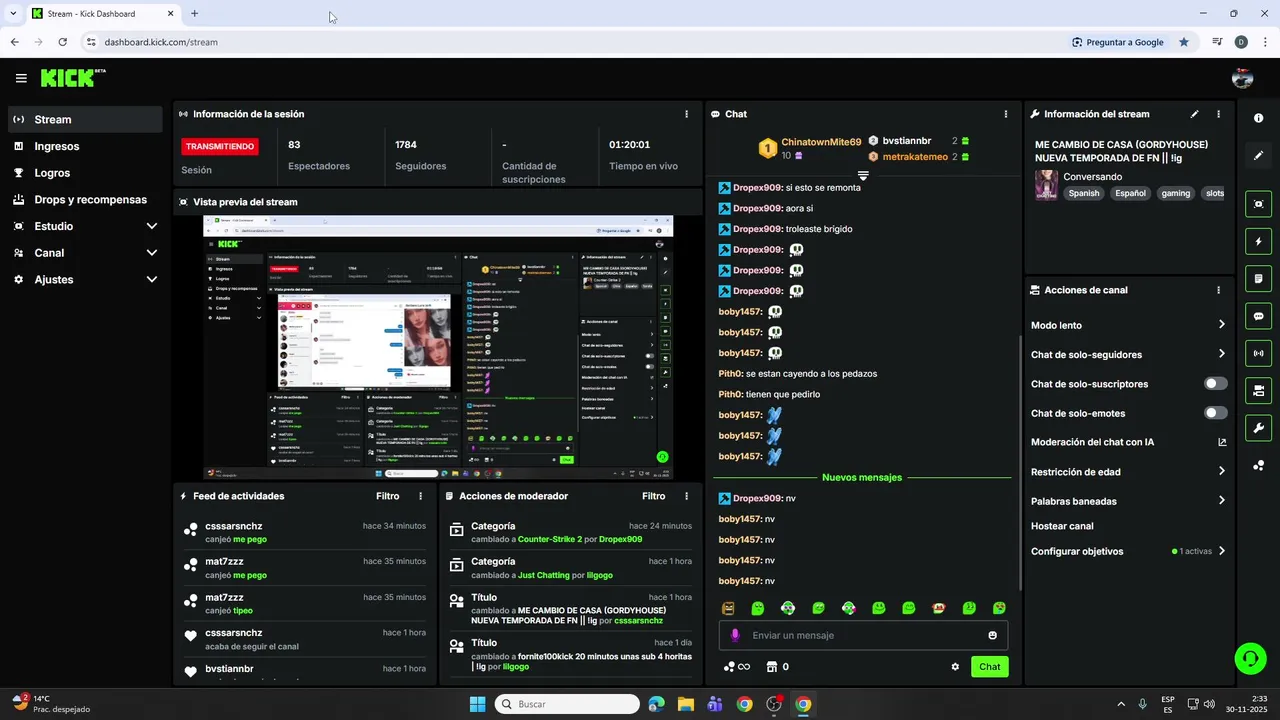Viewport: 1280px width, 720px height.
Task: Open the Chat panel three-dot menu
Action: (1005, 114)
